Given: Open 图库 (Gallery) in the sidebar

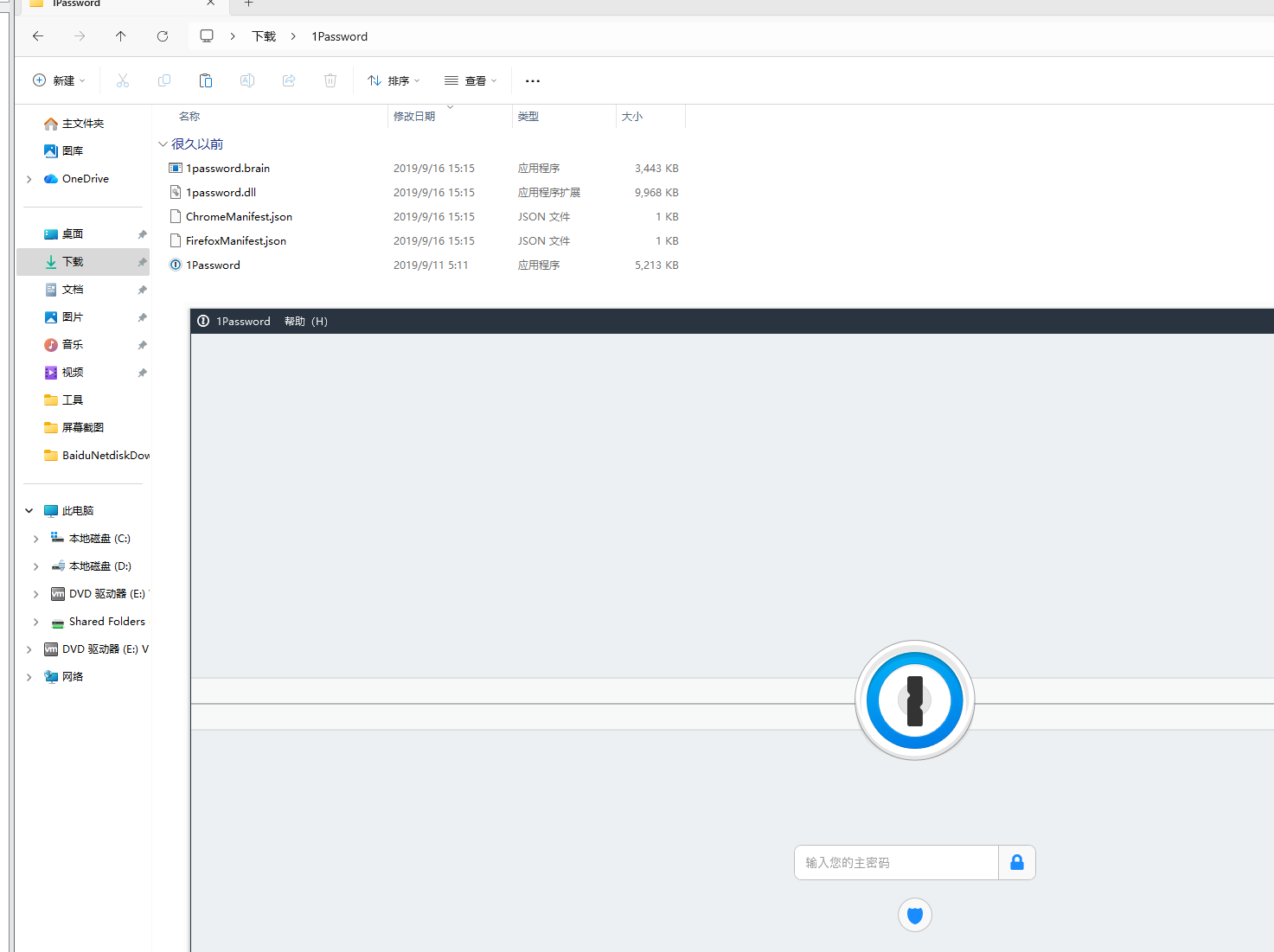Looking at the screenshot, I should click(73, 151).
